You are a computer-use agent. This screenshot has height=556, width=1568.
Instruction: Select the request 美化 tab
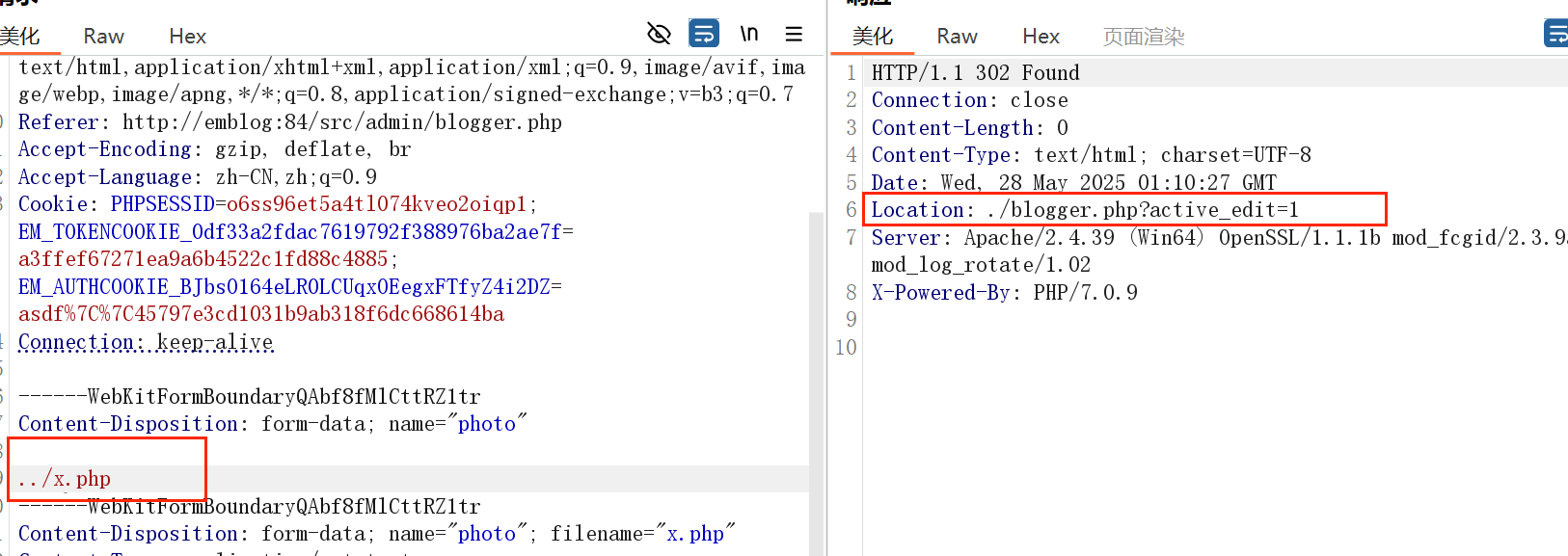click(x=20, y=37)
